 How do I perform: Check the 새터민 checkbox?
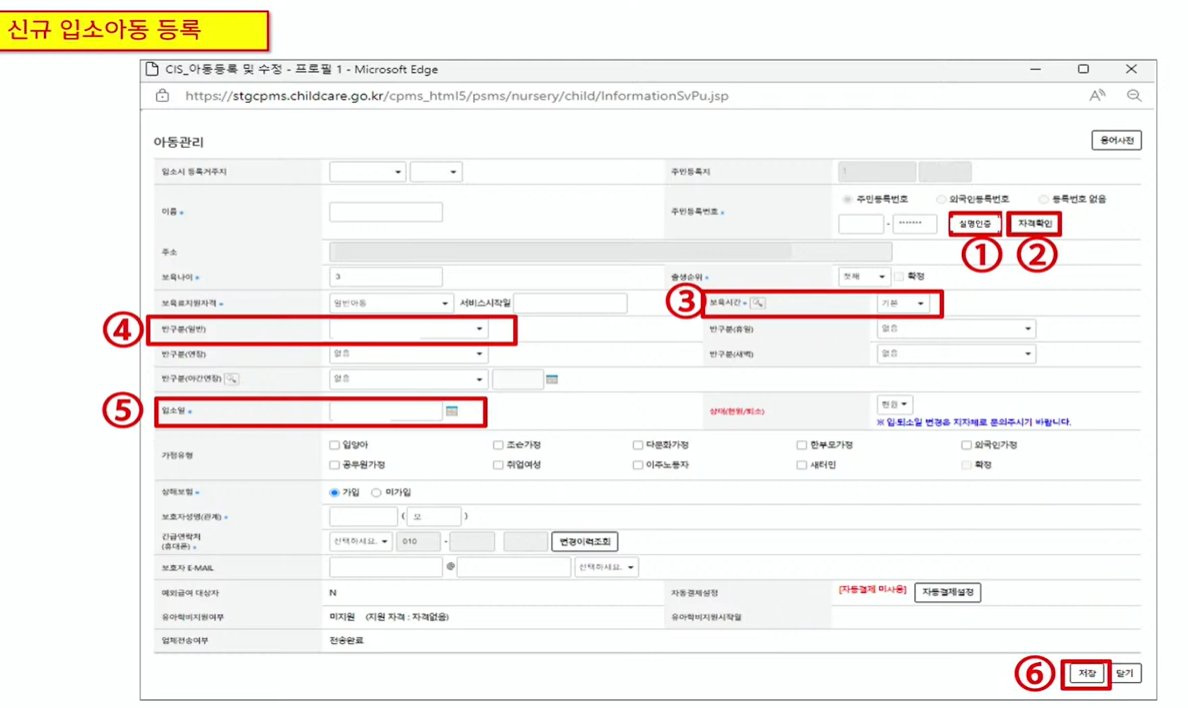802,465
